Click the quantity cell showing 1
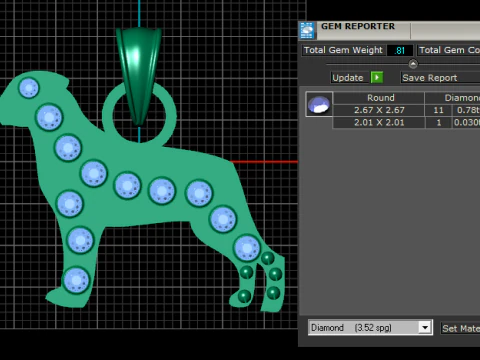Viewport: 480px width, 360px height. coord(438,122)
